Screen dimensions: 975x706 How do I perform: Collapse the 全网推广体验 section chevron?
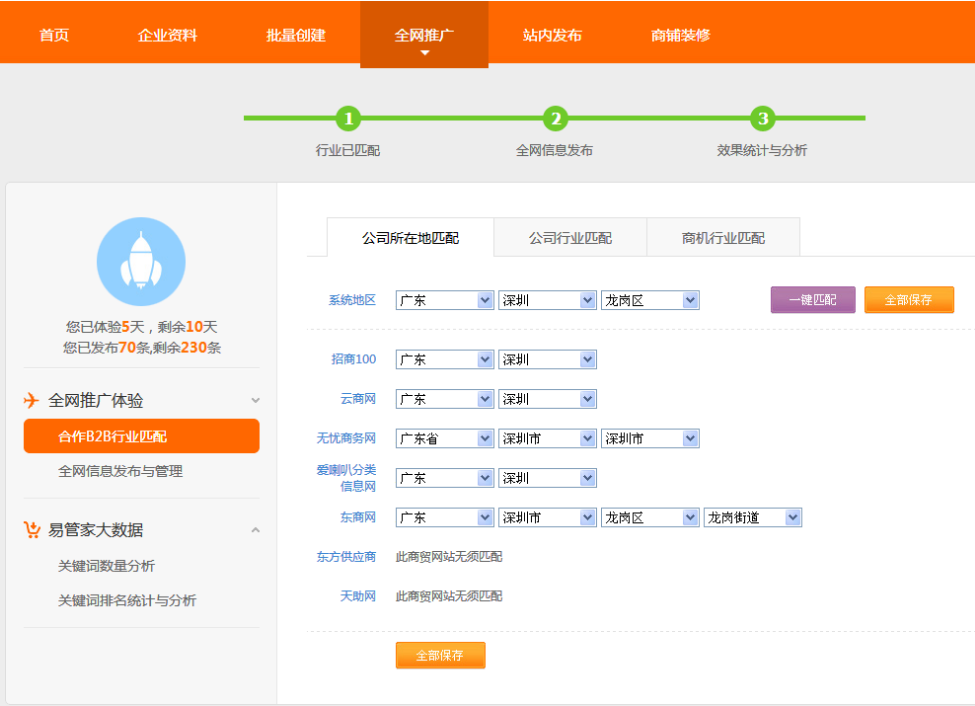[x=255, y=401]
